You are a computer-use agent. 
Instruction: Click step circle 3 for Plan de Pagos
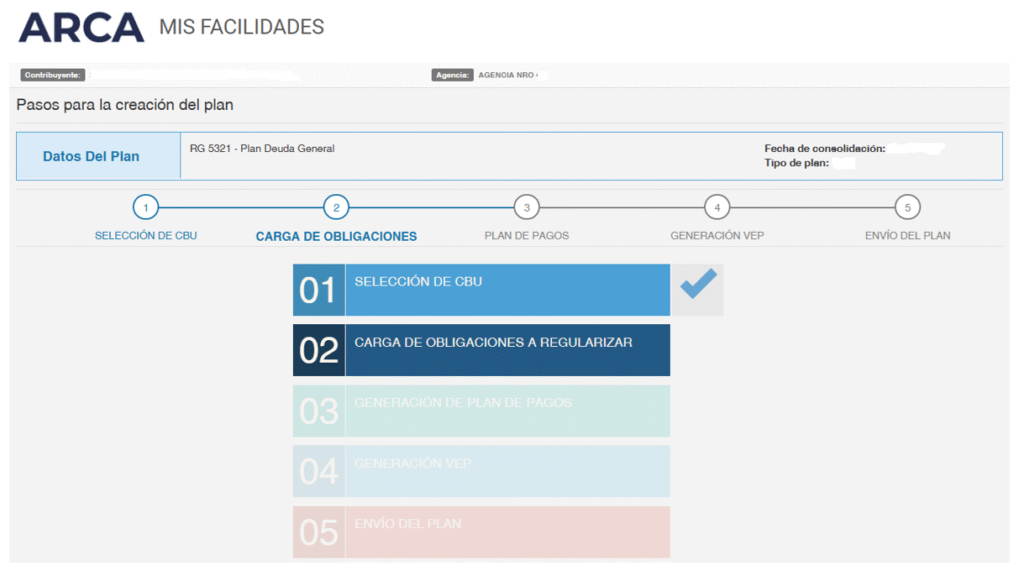coord(527,207)
